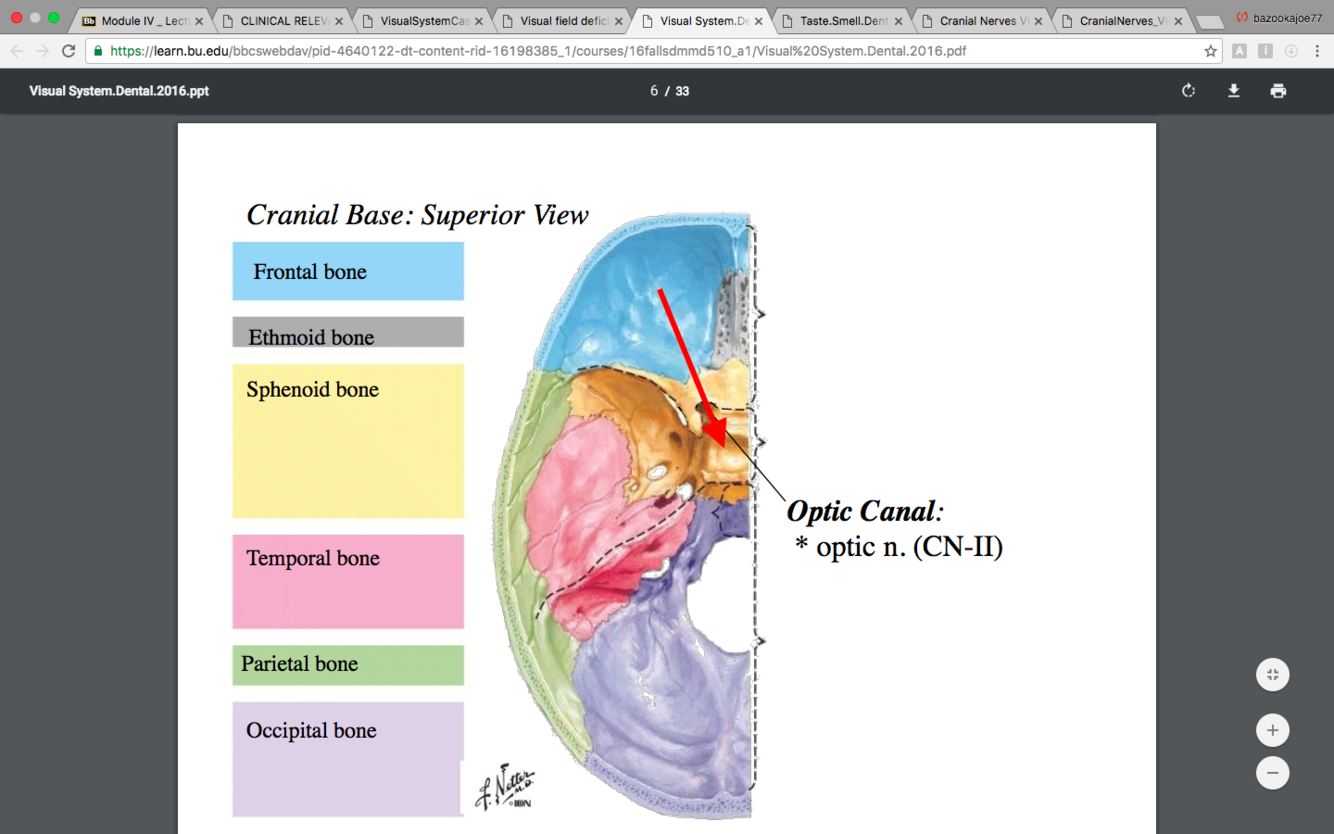The image size is (1334, 834).
Task: Go back to the previous page
Action: pos(17,51)
